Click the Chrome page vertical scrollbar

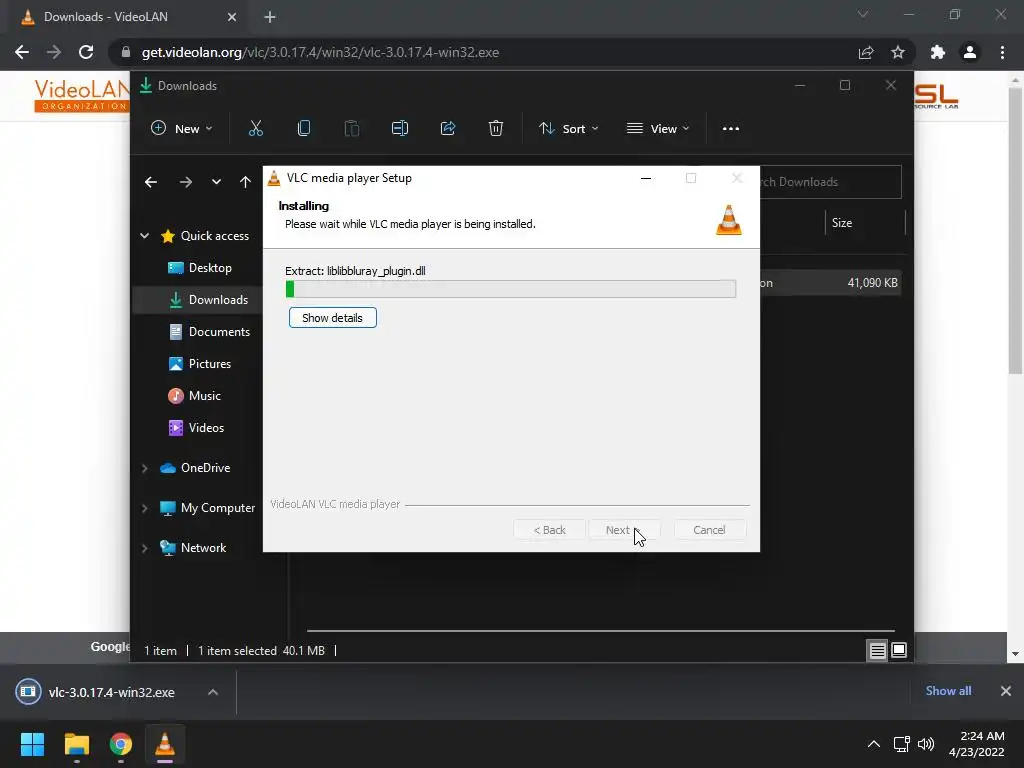pos(1015,232)
